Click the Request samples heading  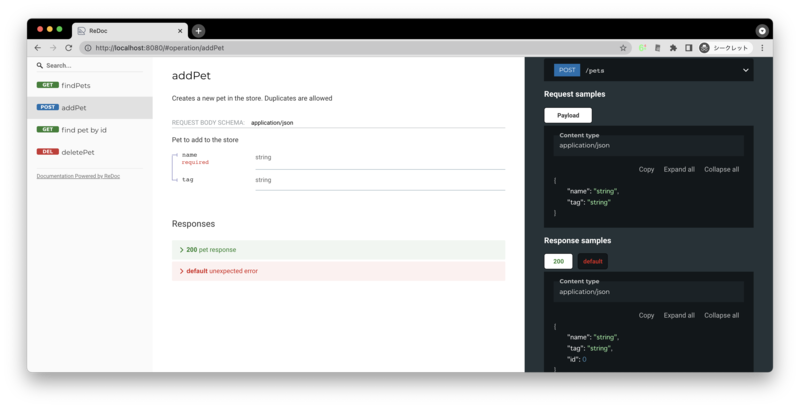click(x=574, y=94)
